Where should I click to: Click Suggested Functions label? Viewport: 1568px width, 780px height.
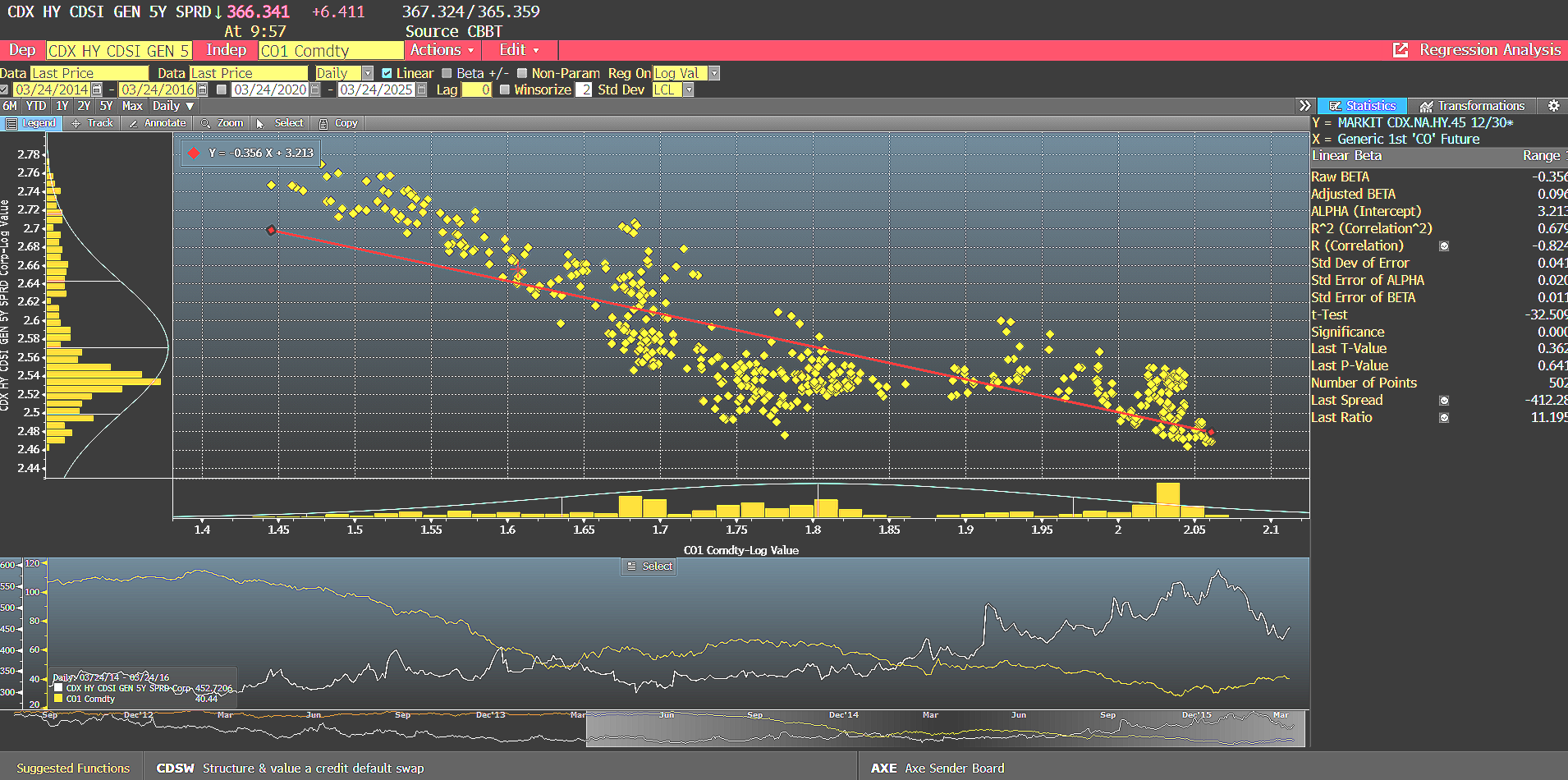coord(73,769)
